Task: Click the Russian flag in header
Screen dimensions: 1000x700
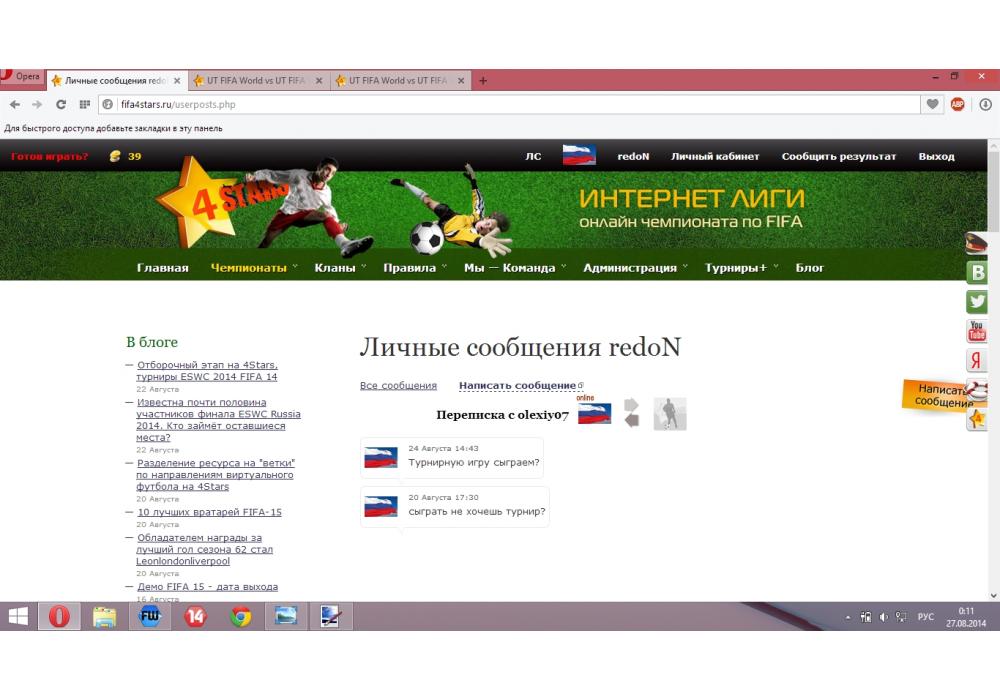Action: (x=579, y=155)
